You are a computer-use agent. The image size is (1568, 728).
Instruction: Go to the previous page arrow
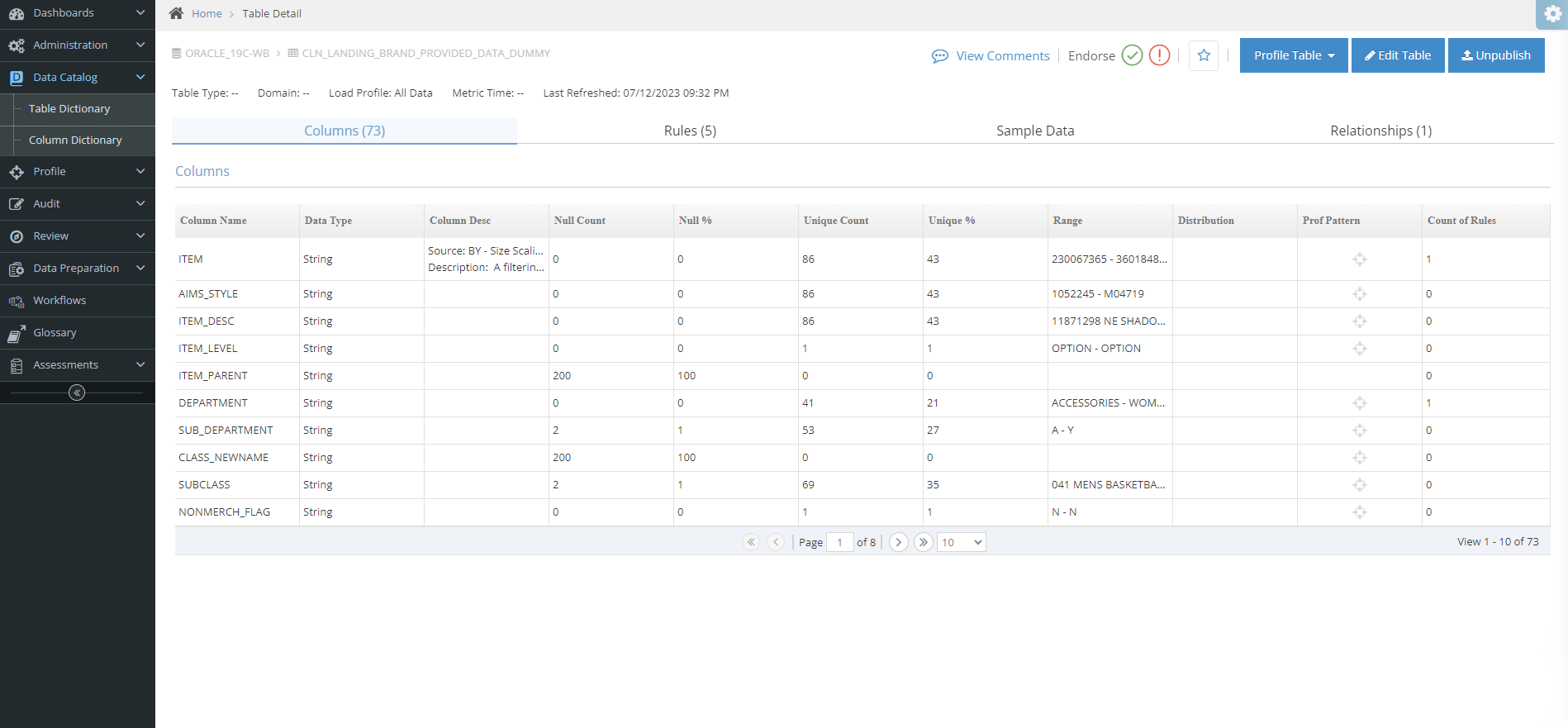[776, 542]
